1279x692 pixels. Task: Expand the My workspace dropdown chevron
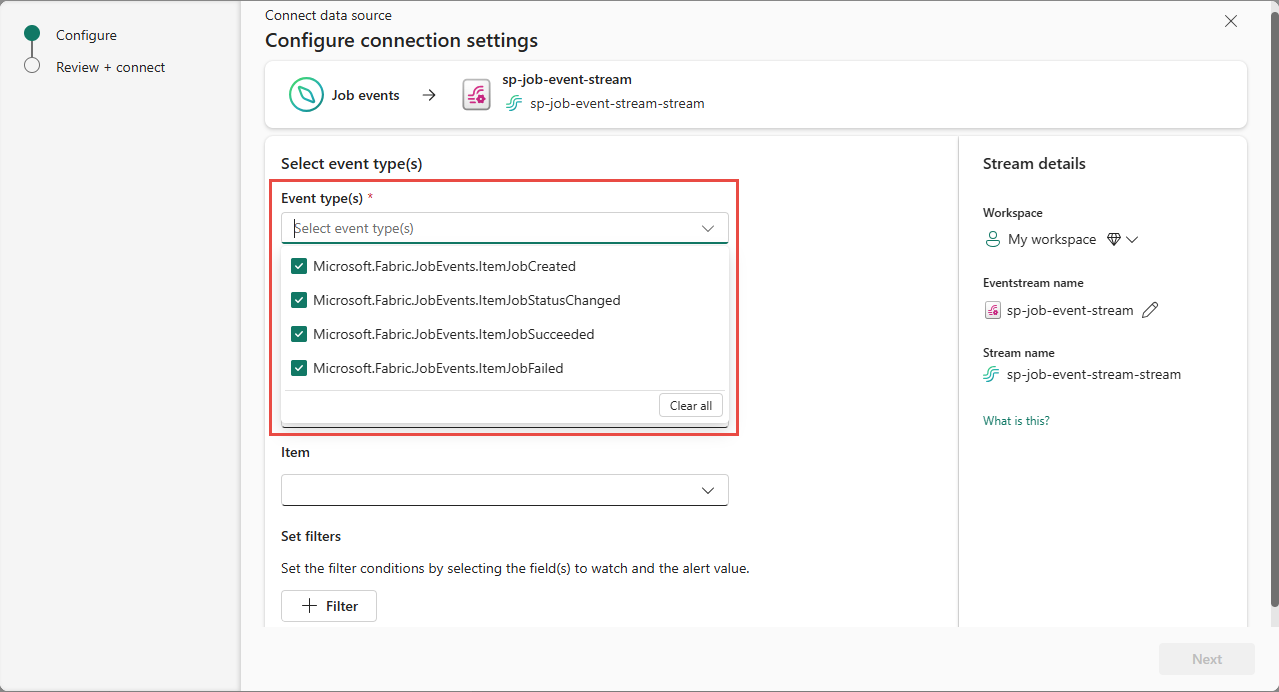1132,240
